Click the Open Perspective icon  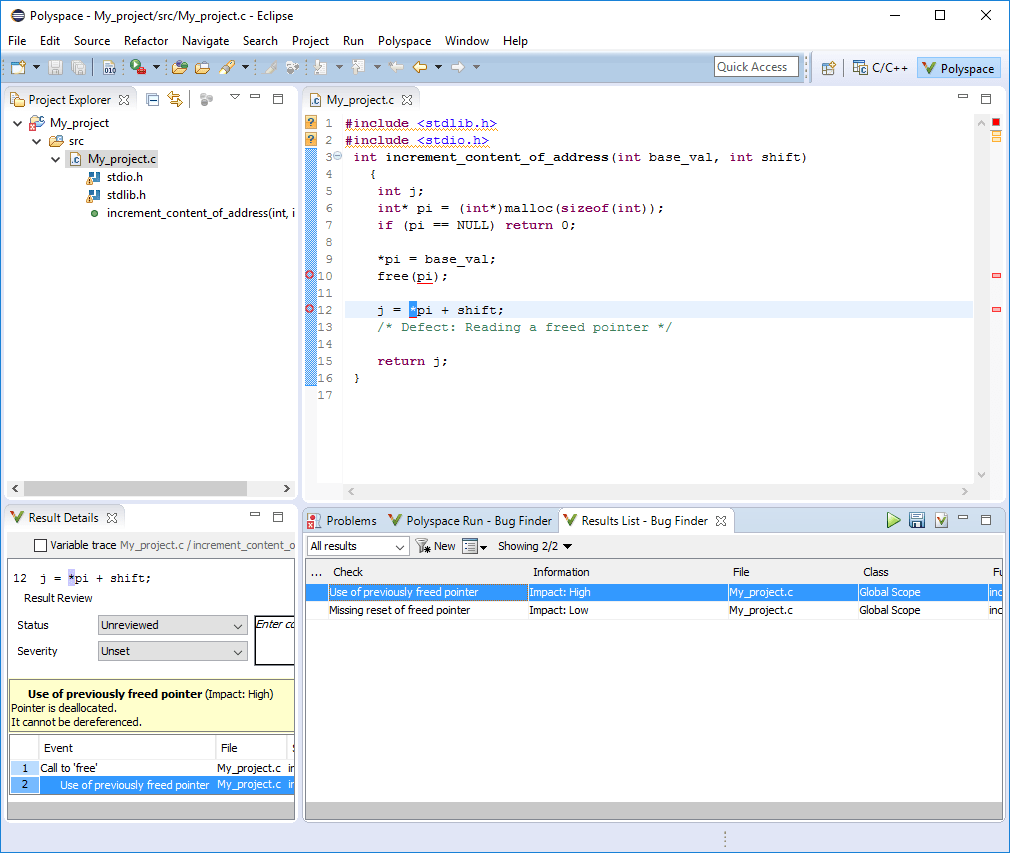[x=828, y=68]
